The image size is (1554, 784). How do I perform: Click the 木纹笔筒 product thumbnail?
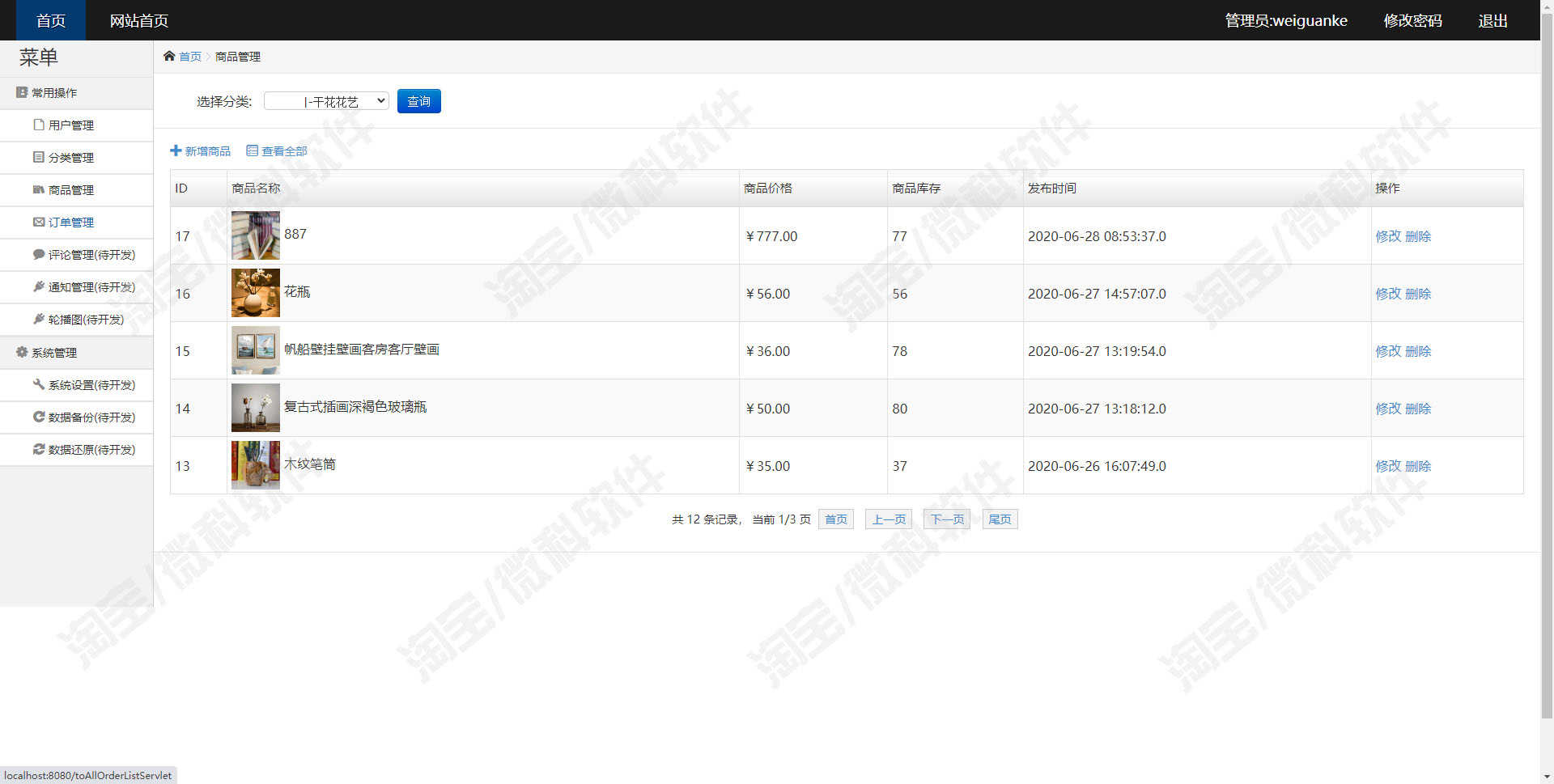coord(256,465)
